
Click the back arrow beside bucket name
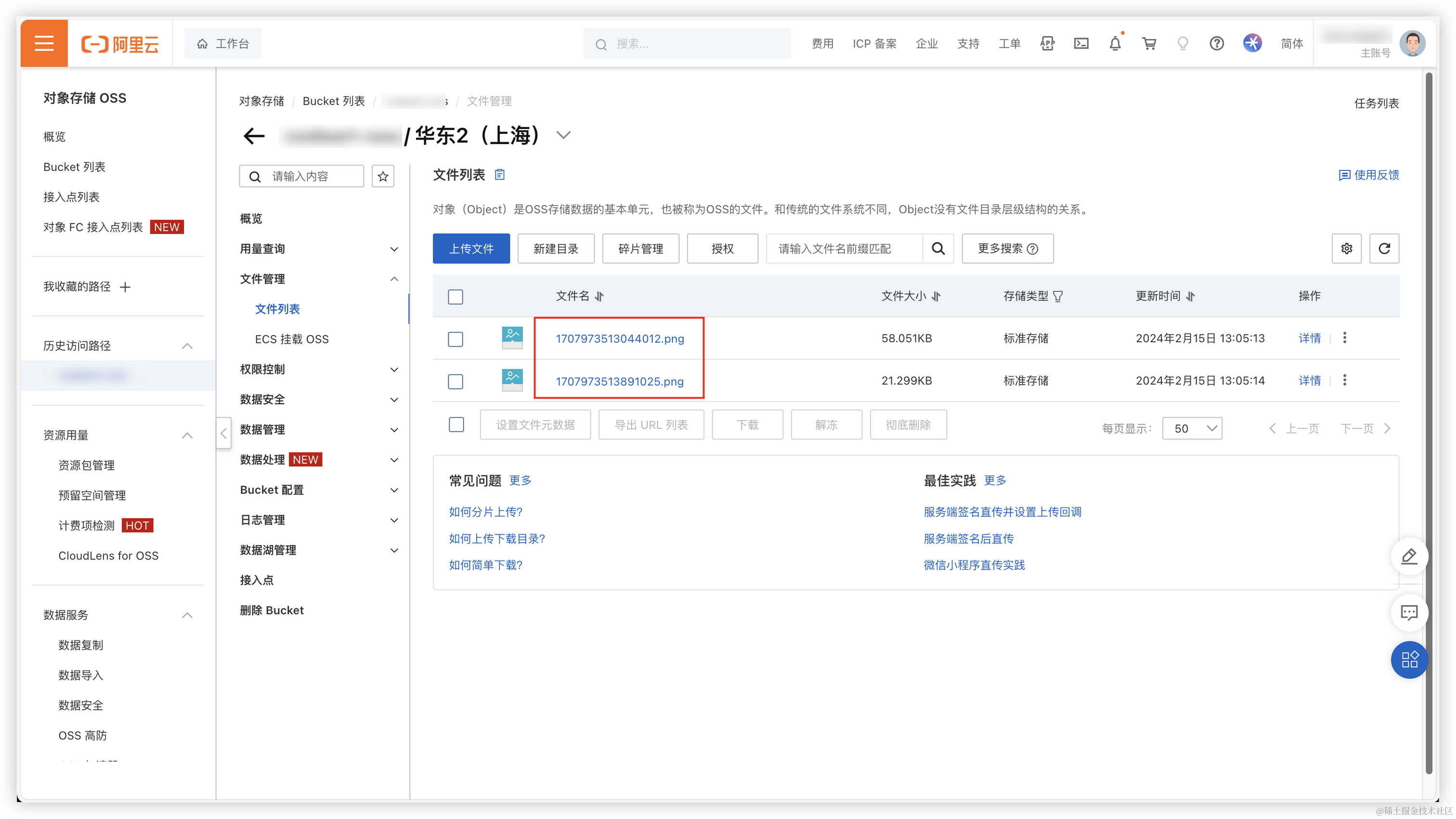pos(254,136)
